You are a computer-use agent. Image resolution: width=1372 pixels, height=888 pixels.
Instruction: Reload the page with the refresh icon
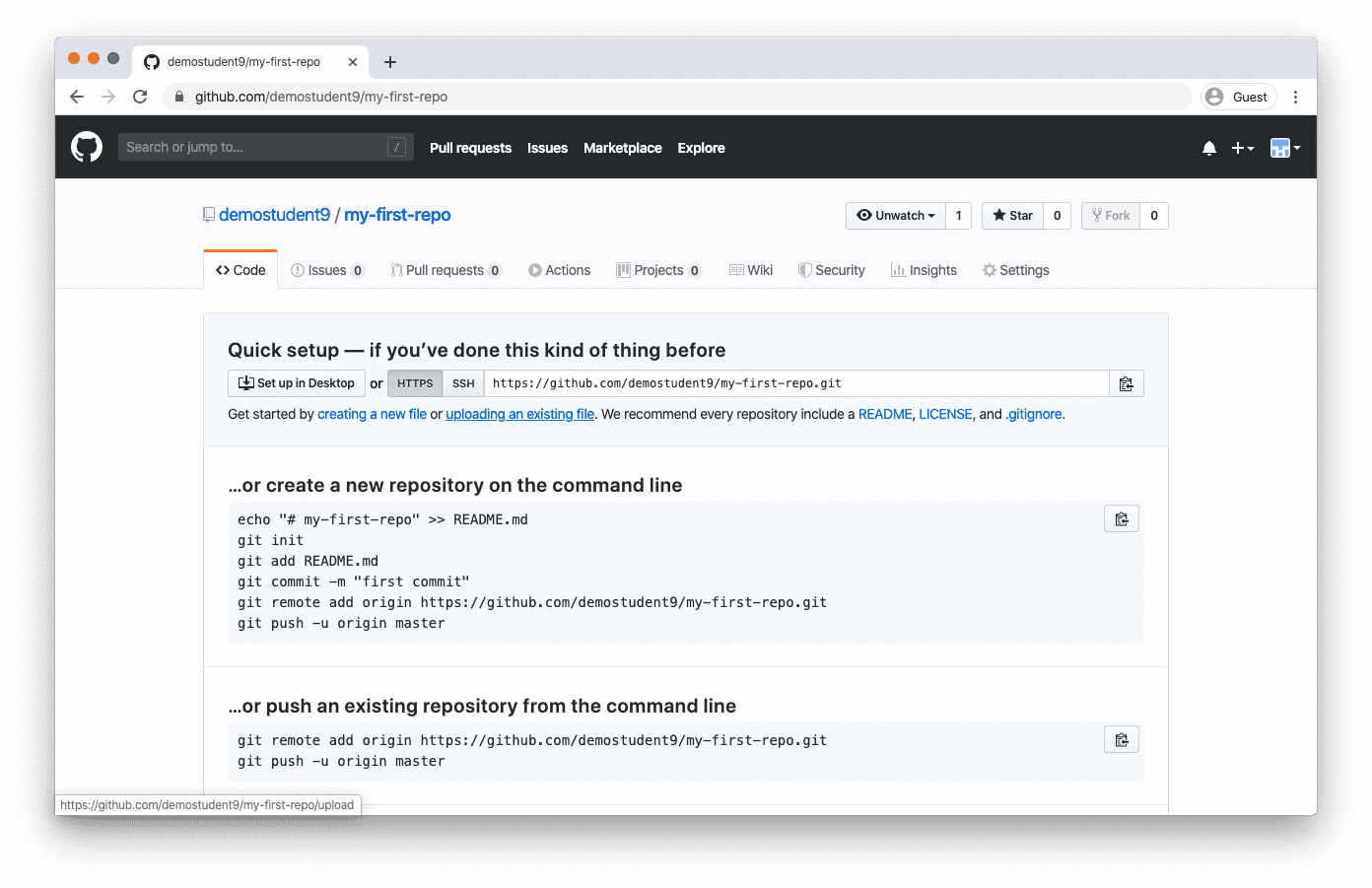coord(140,97)
